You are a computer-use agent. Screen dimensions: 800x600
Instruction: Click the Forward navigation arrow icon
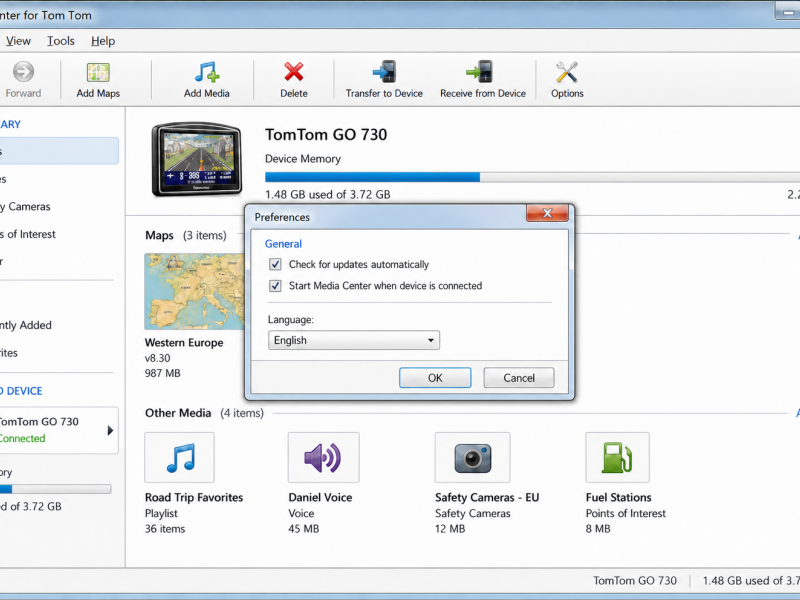coord(23,72)
